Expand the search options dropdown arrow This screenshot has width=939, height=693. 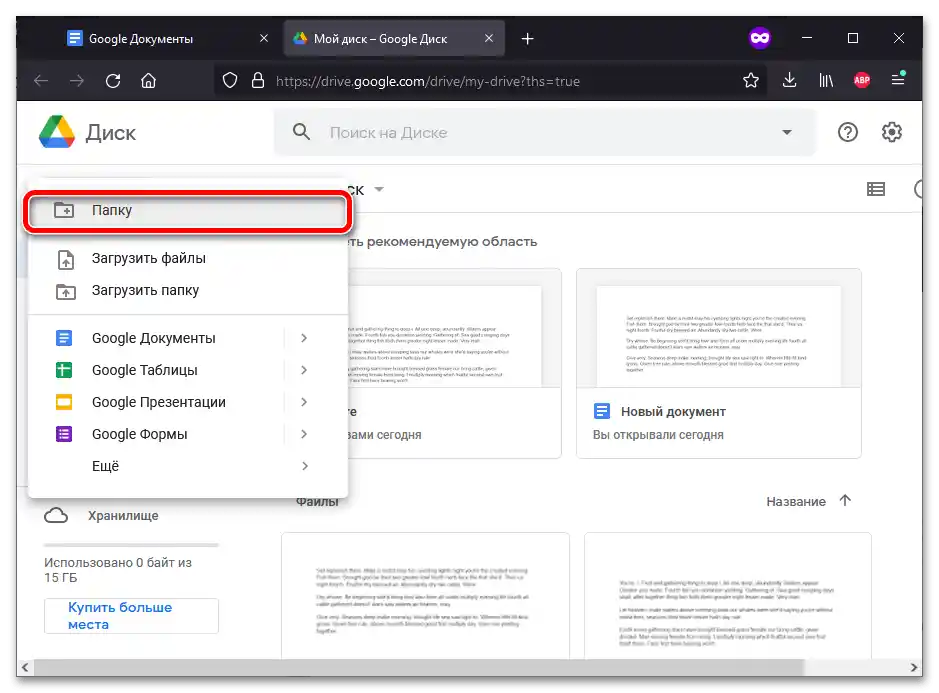[787, 132]
